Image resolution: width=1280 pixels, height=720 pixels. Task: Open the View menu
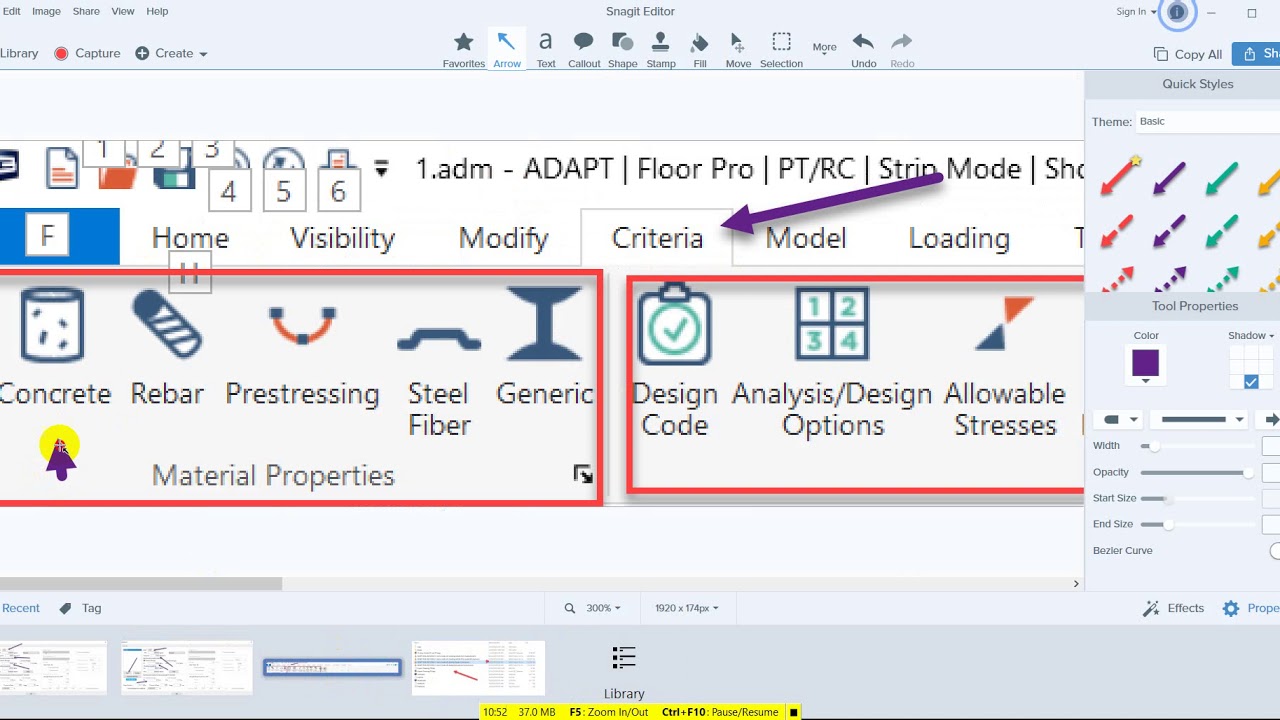point(123,11)
